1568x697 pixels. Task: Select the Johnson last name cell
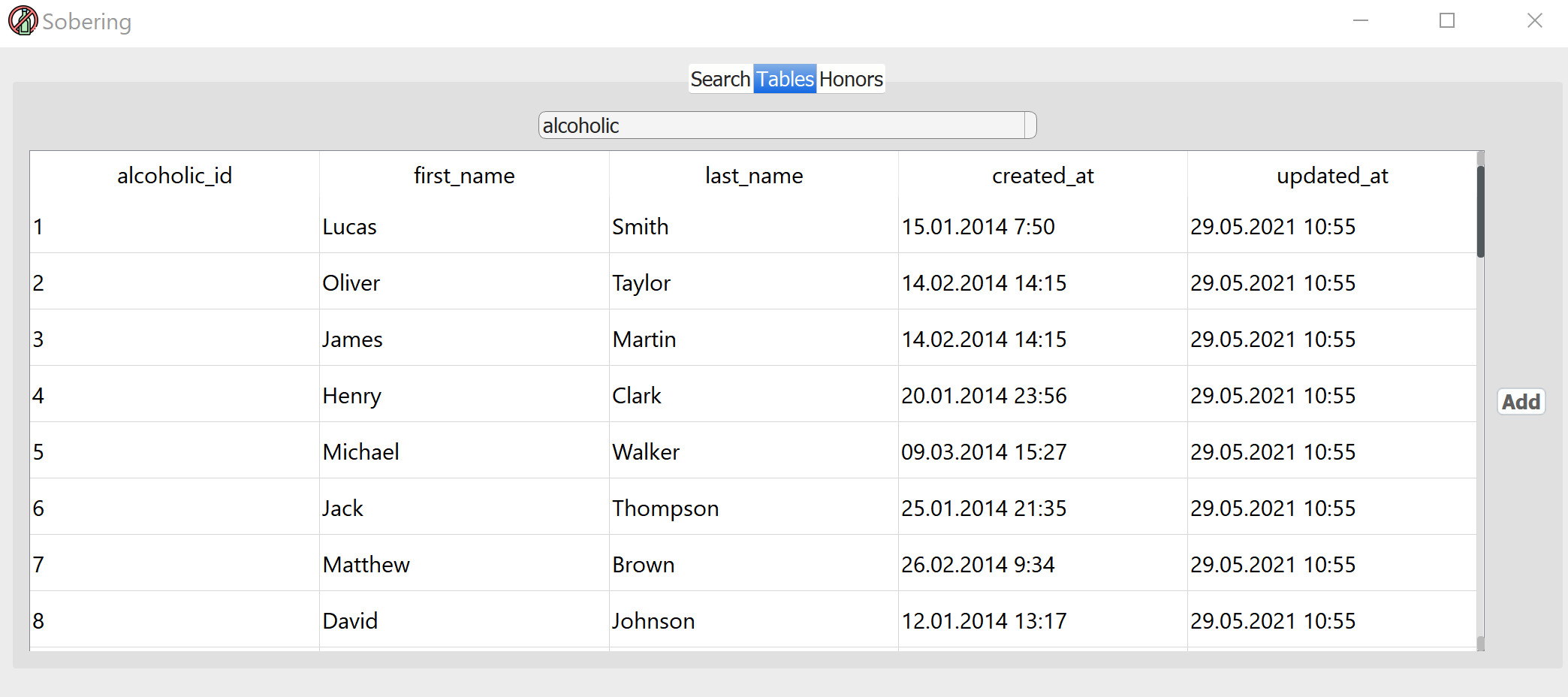(x=754, y=620)
